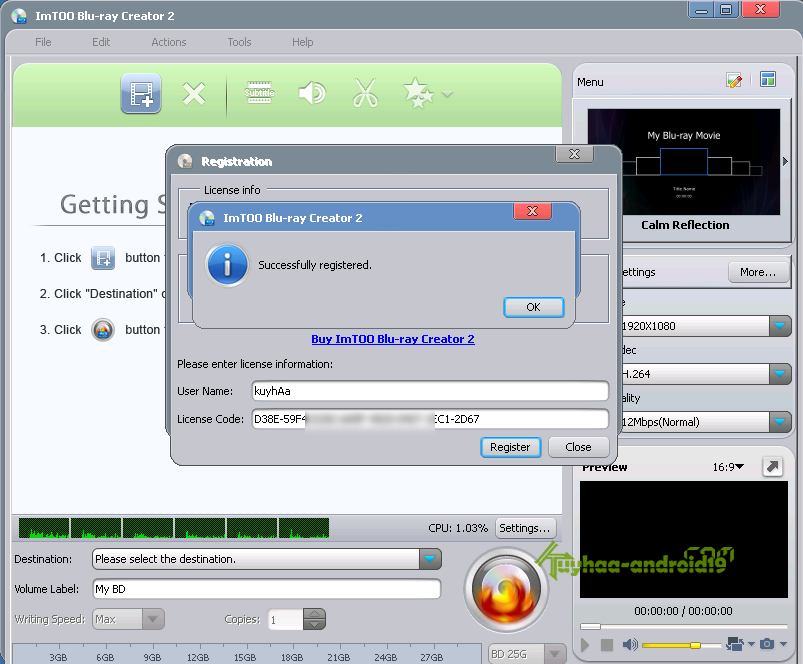The width and height of the screenshot is (803, 664).
Task: Open the Destination dropdown
Action: coord(430,559)
